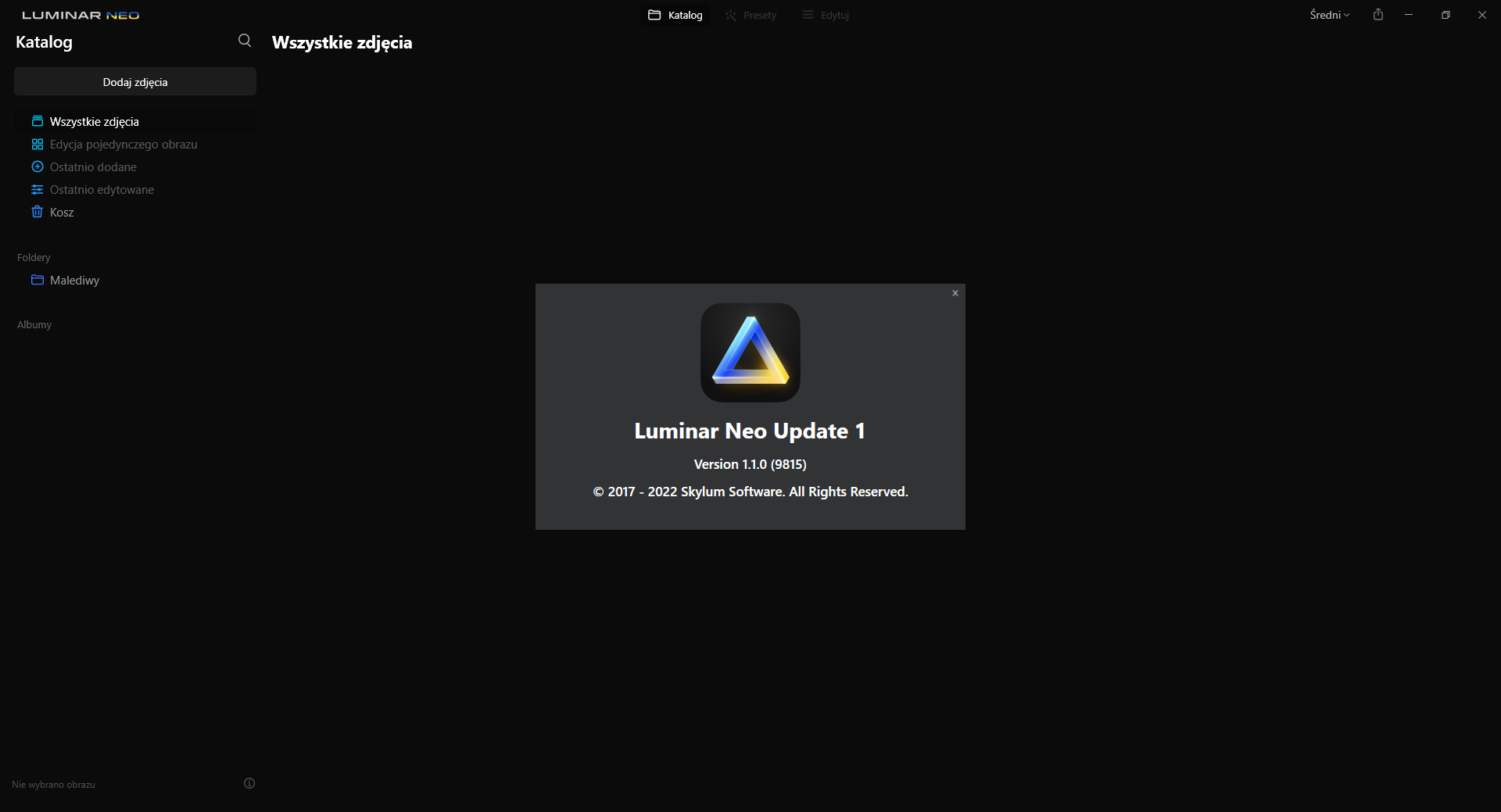This screenshot has height=812, width=1501.
Task: Click the Foldery section label
Action: 34,257
